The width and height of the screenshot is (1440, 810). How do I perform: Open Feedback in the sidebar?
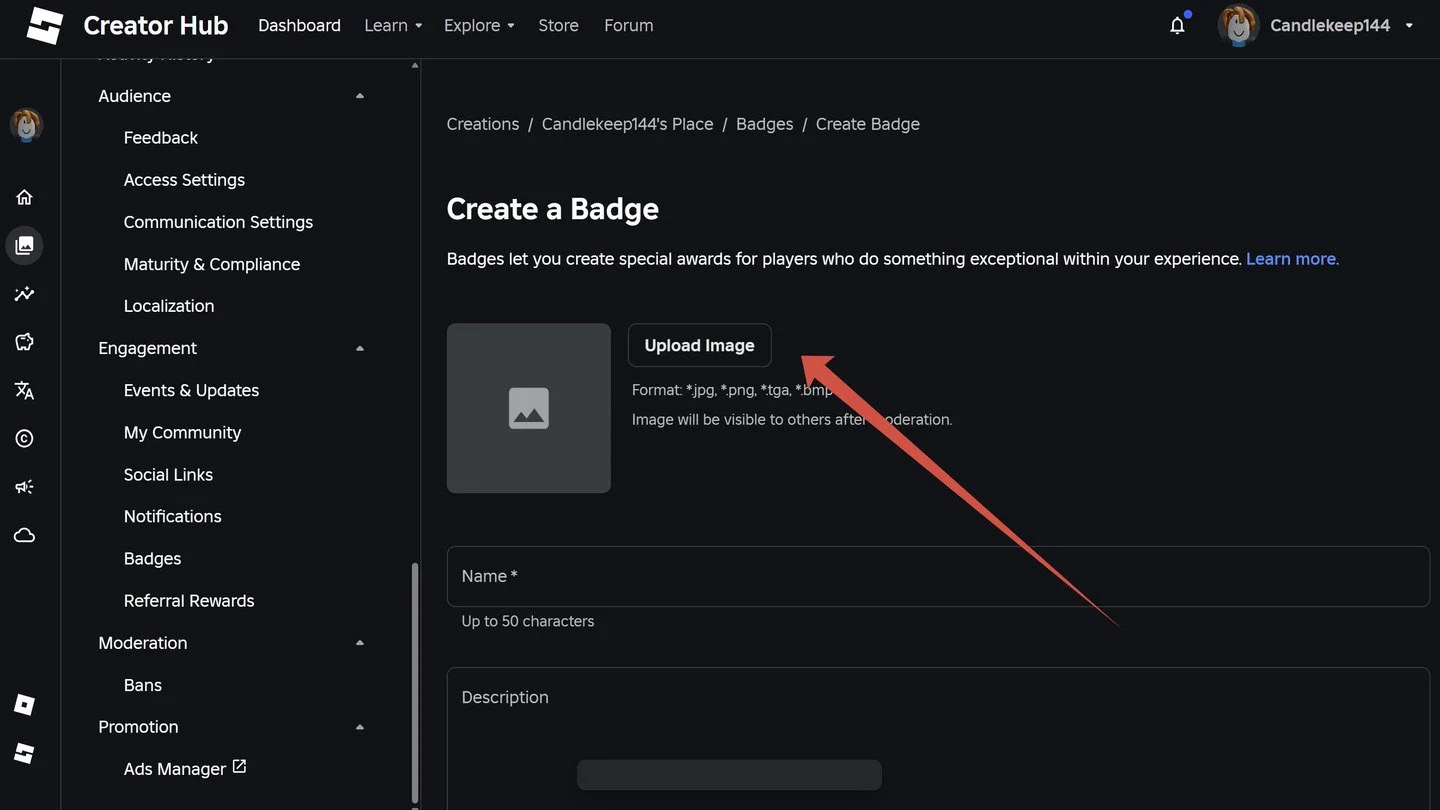(x=161, y=138)
